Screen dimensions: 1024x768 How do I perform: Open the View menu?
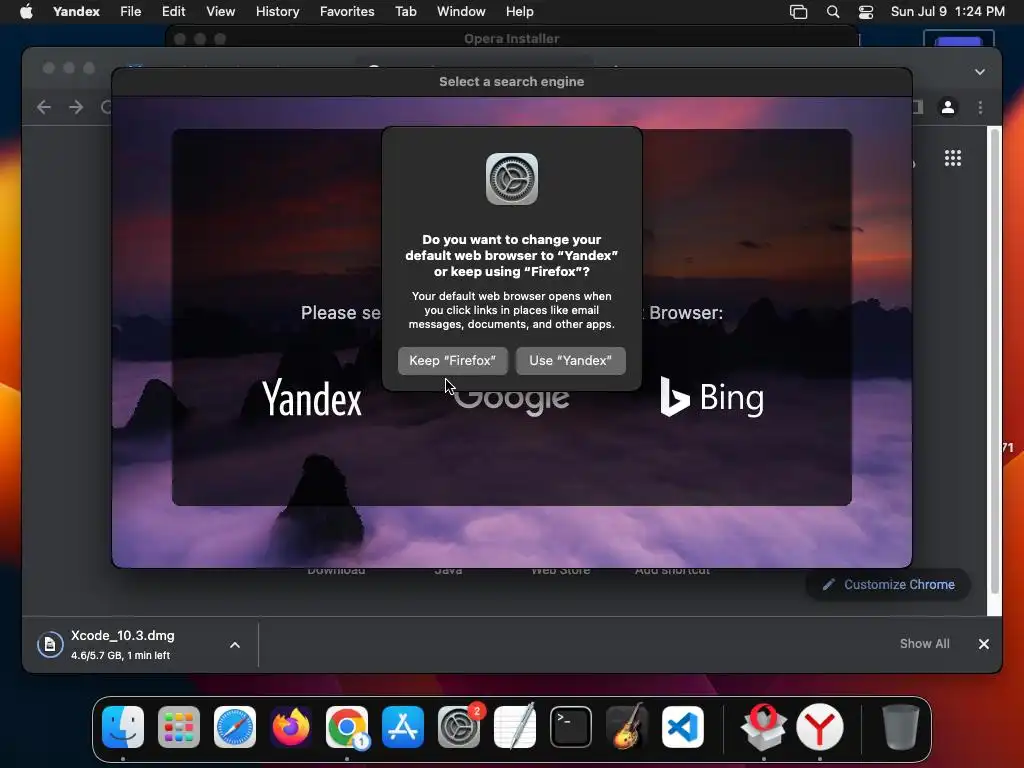click(x=220, y=11)
